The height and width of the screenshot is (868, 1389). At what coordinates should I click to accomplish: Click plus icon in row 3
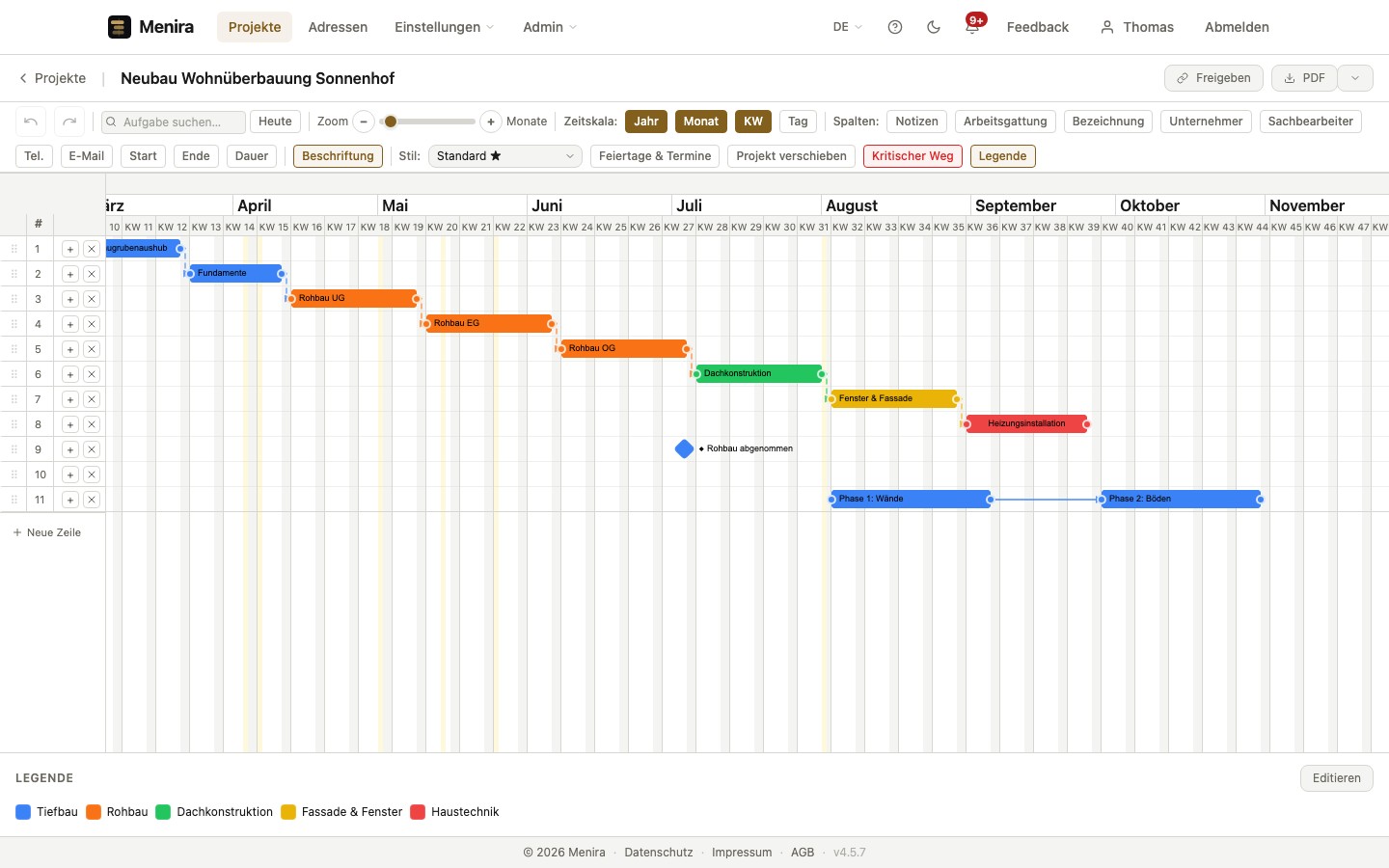[x=70, y=299]
